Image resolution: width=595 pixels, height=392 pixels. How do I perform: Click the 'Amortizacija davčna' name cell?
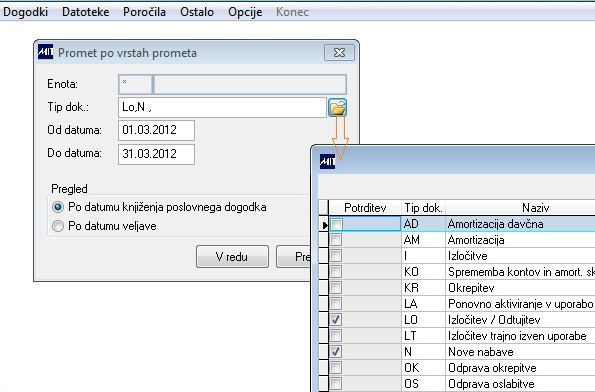coord(521,224)
